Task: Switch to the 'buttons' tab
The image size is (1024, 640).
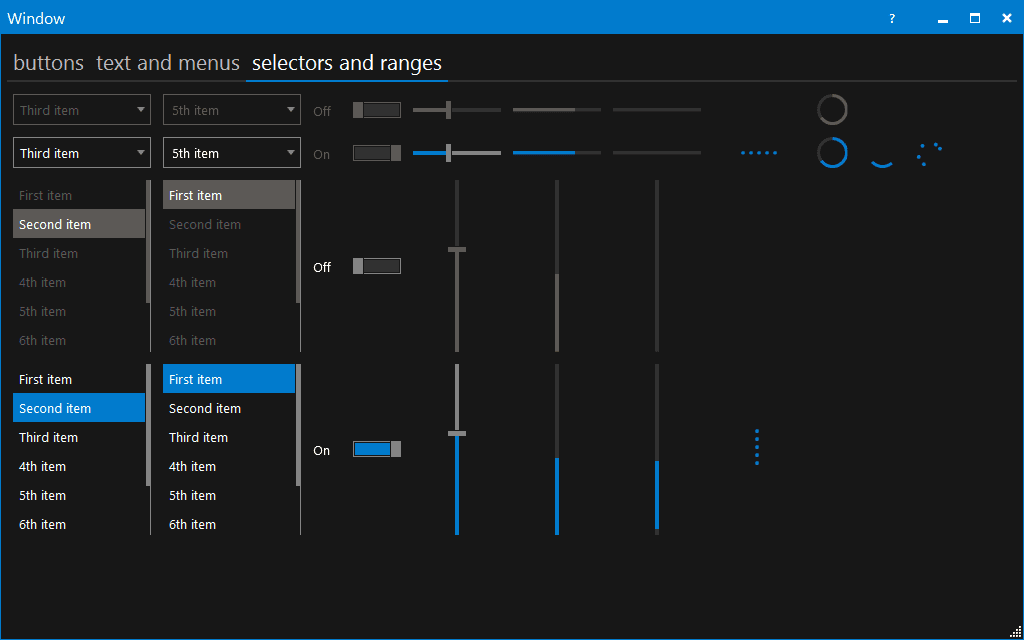Action: 48,63
